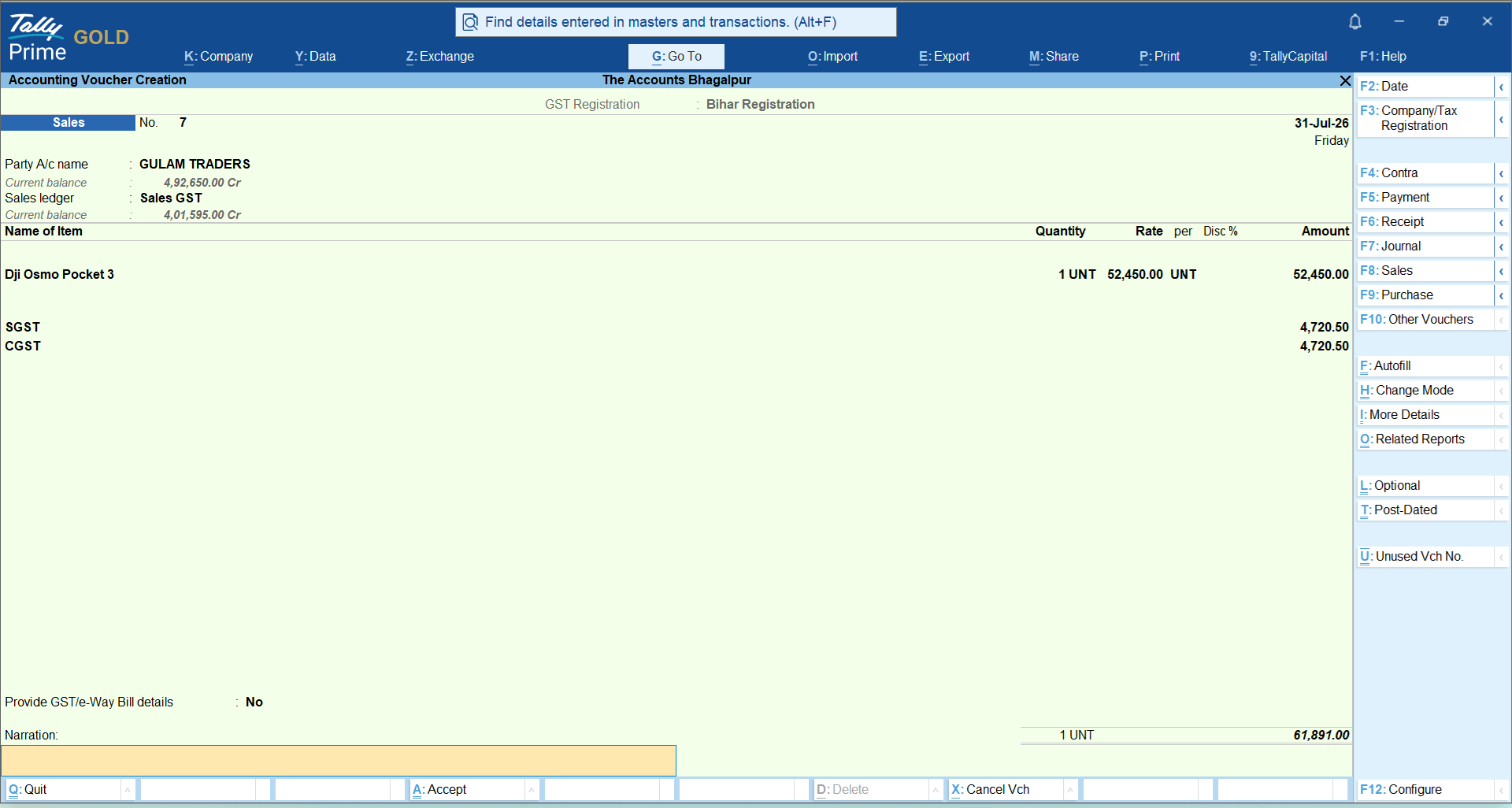
Task: Click the item rate 52,450.00
Action: [1135, 275]
